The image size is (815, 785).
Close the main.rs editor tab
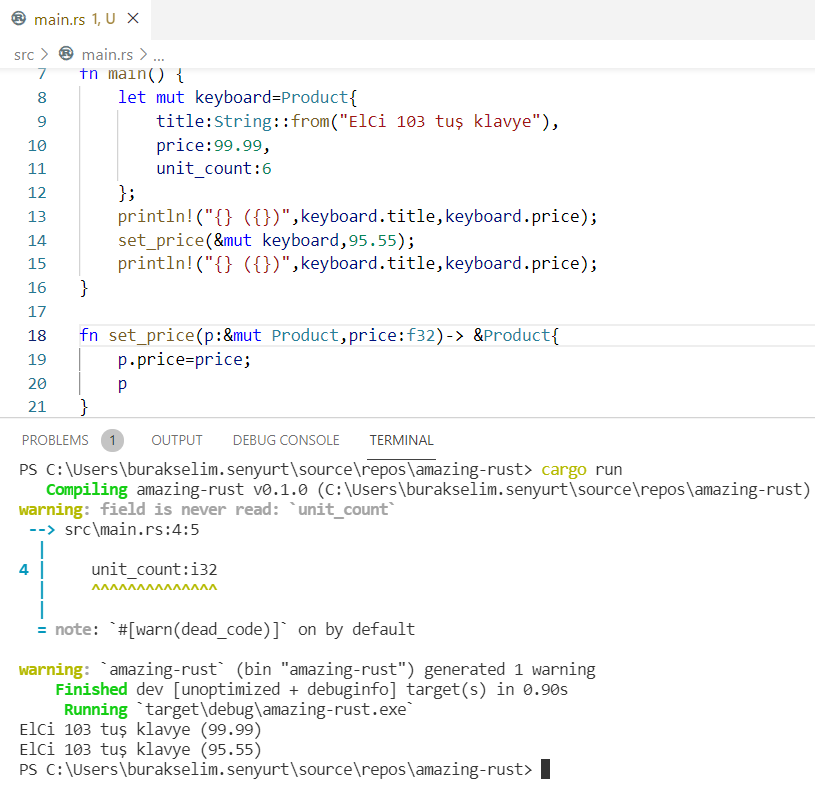click(133, 20)
